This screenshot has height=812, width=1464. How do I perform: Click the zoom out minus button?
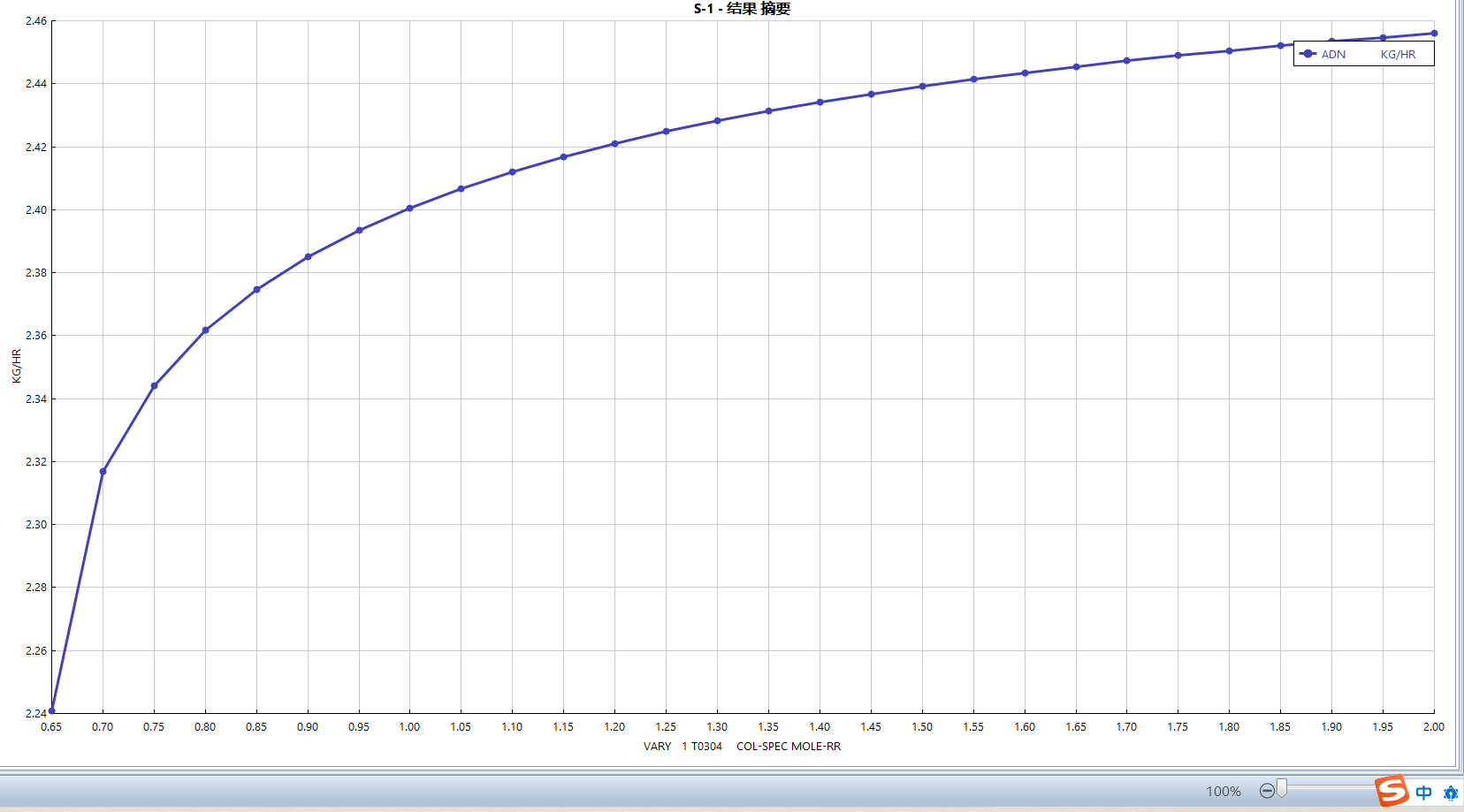pyautogui.click(x=1267, y=791)
